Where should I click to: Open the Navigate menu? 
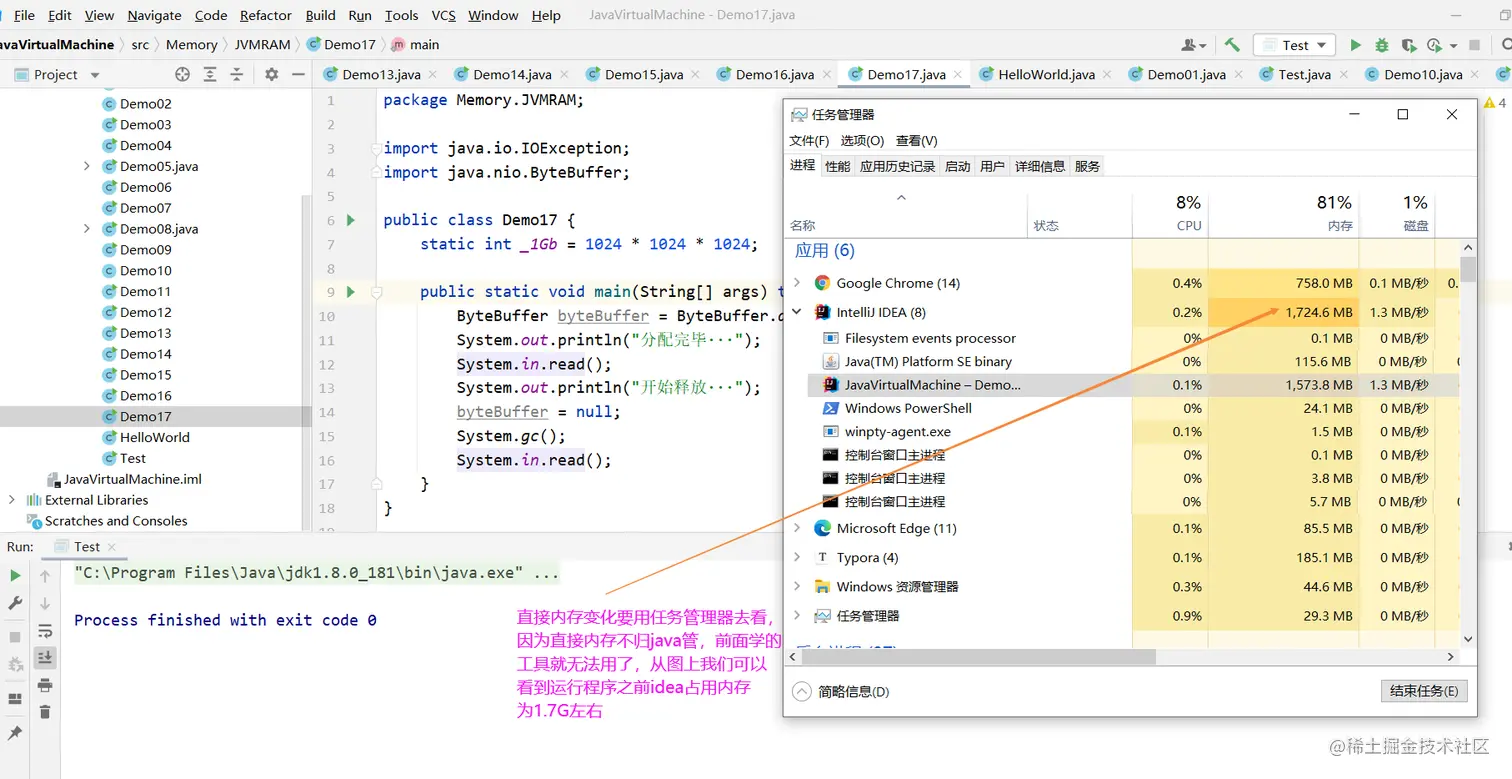[154, 15]
